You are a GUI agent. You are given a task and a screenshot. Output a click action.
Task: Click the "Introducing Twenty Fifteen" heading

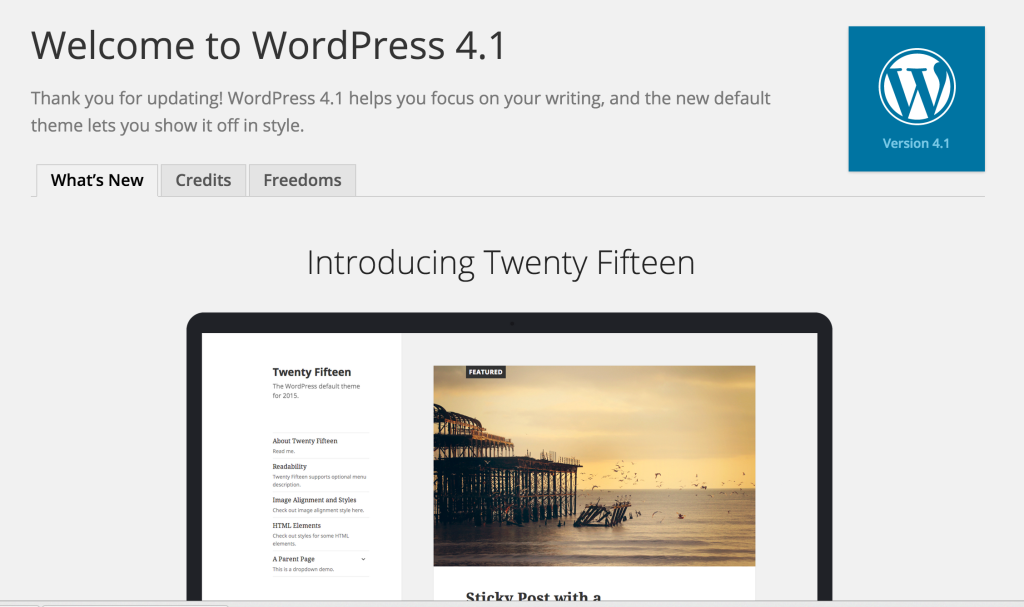click(501, 263)
